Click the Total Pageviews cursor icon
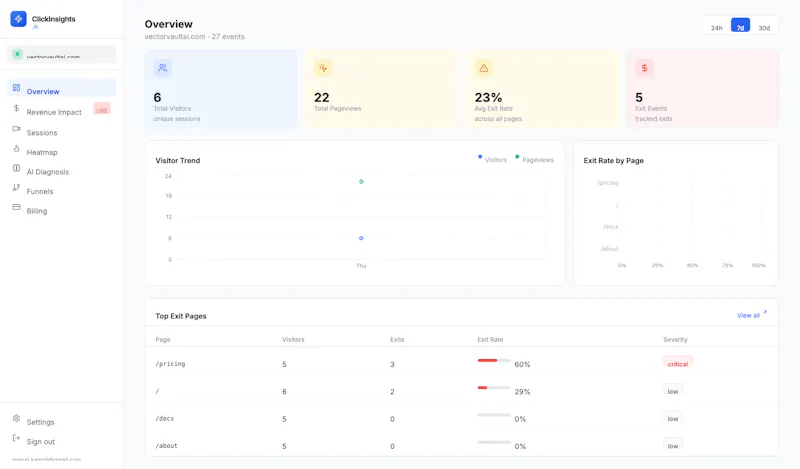Viewport: 800px width, 469px height. [323, 68]
